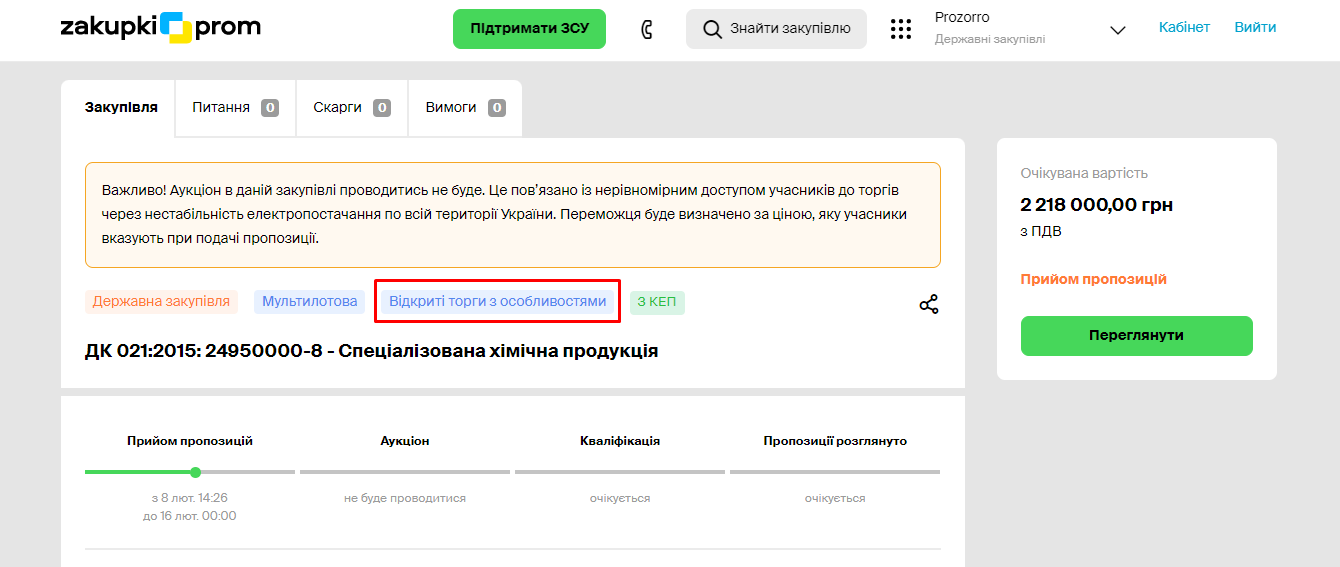1340x567 pixels.
Task: Click the Вийти logout link
Action: 1255,27
